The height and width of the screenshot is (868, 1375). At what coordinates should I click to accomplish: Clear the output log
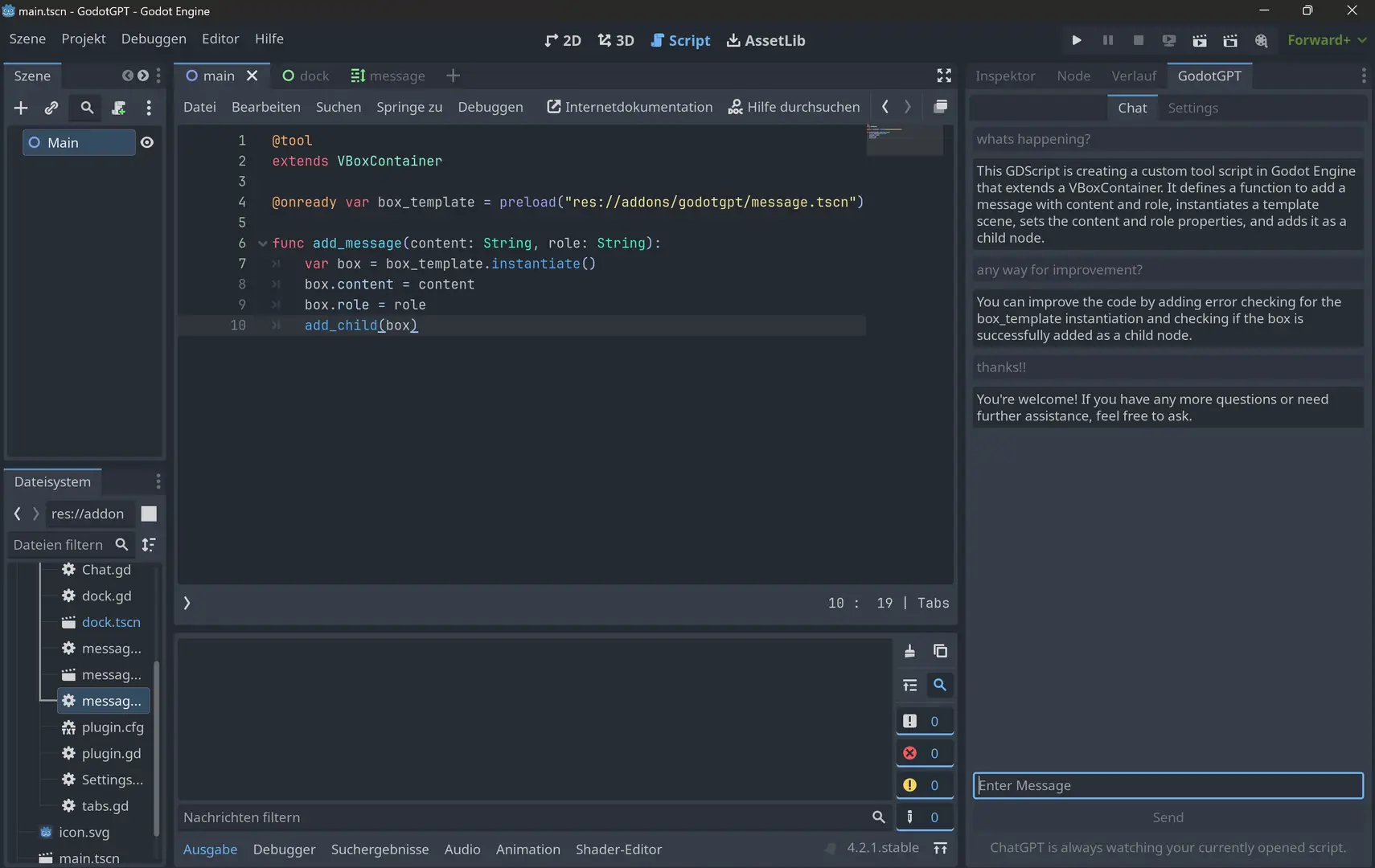point(909,651)
